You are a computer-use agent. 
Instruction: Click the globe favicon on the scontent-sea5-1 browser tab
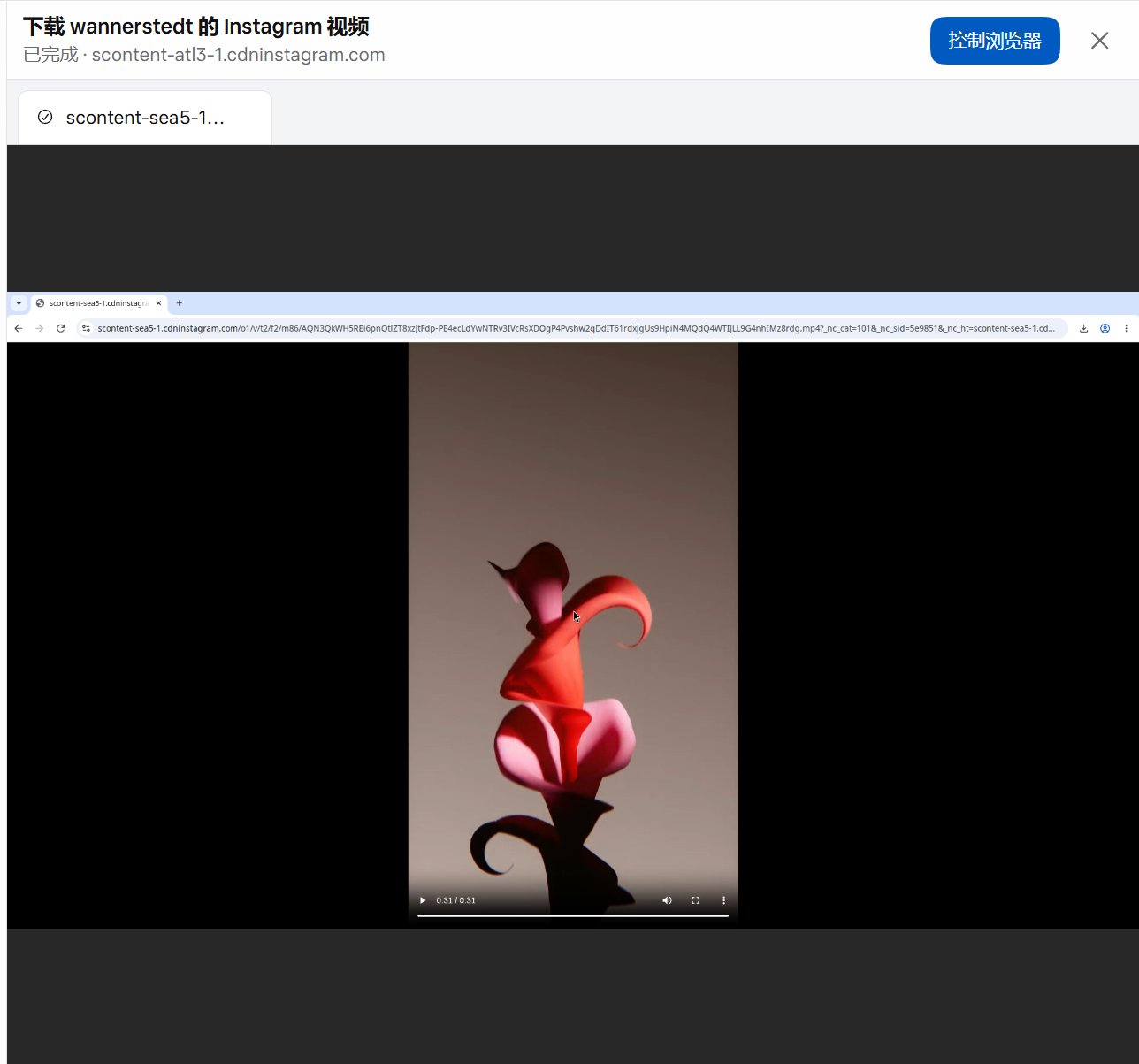[x=40, y=302]
